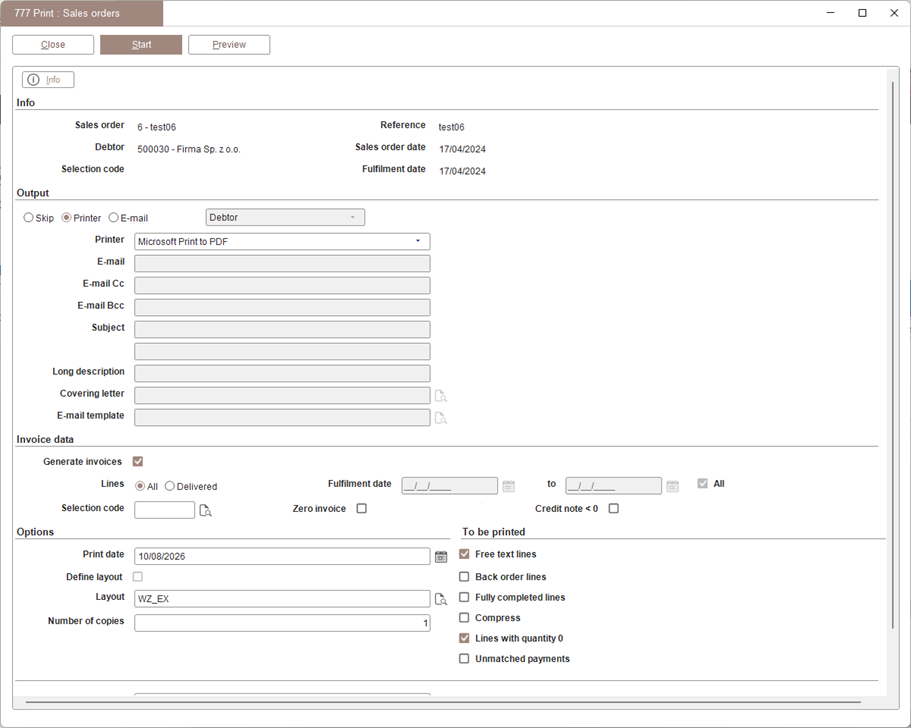Click the E-mail template browse icon
Viewport: 911px width, 728px height.
(441, 418)
